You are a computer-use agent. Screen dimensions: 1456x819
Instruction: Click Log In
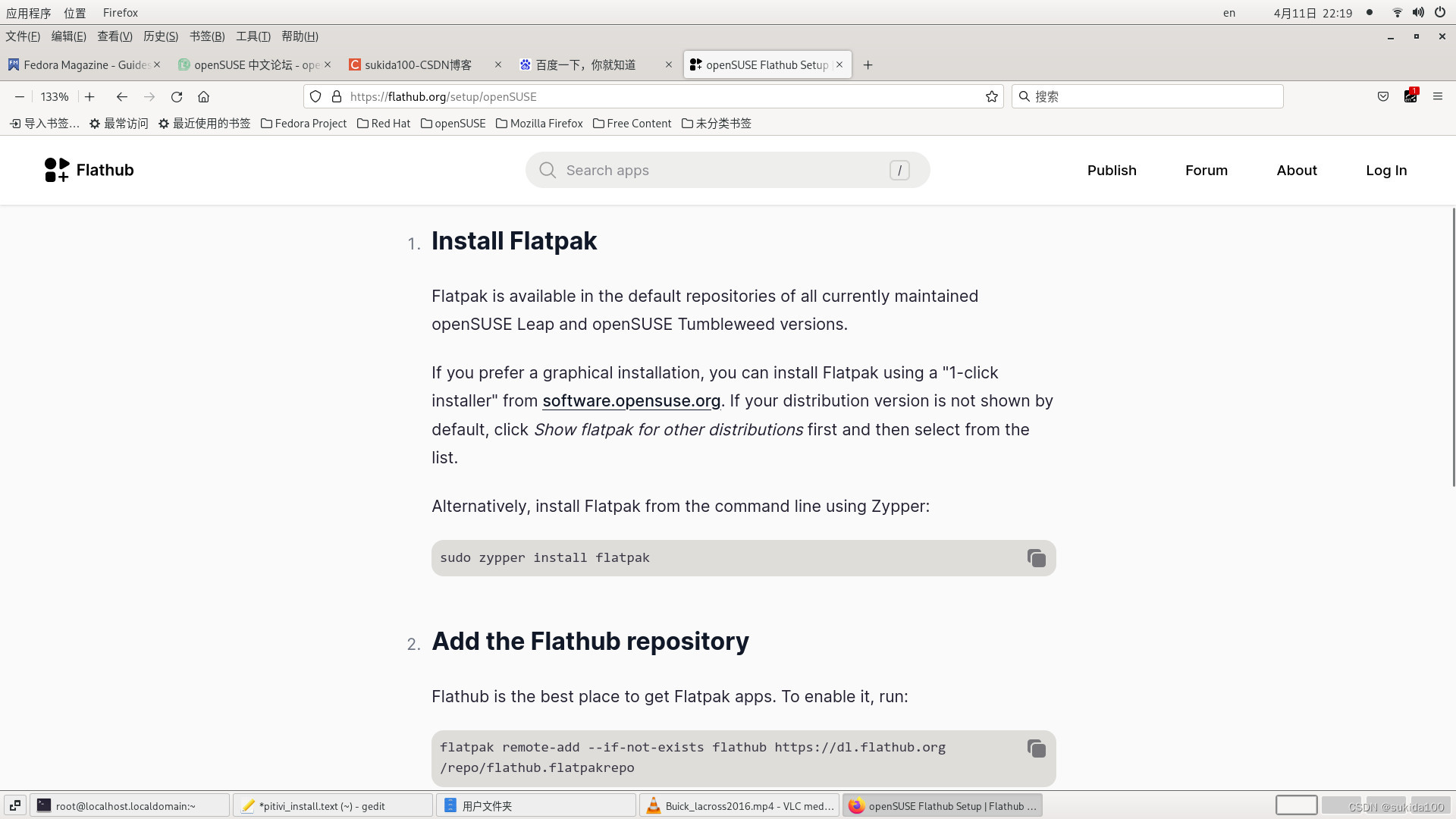pos(1386,171)
